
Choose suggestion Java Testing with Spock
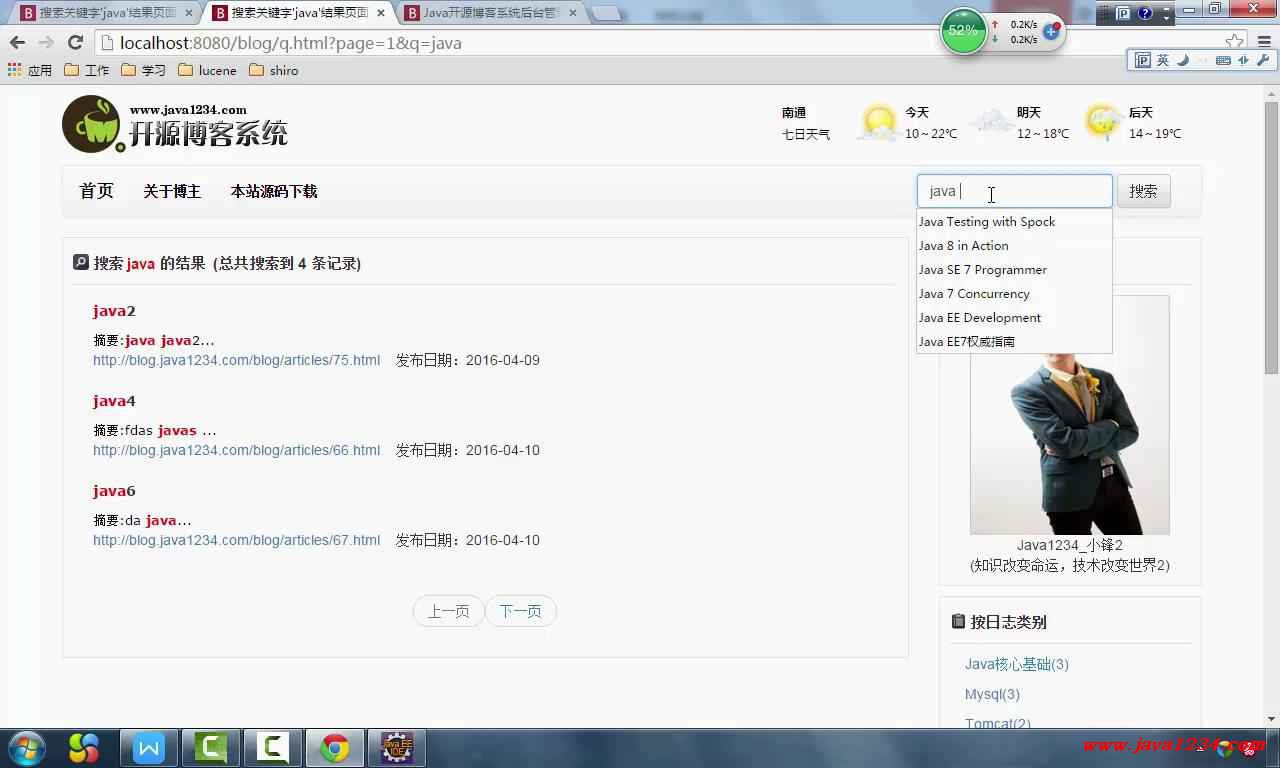pyautogui.click(x=1014, y=221)
